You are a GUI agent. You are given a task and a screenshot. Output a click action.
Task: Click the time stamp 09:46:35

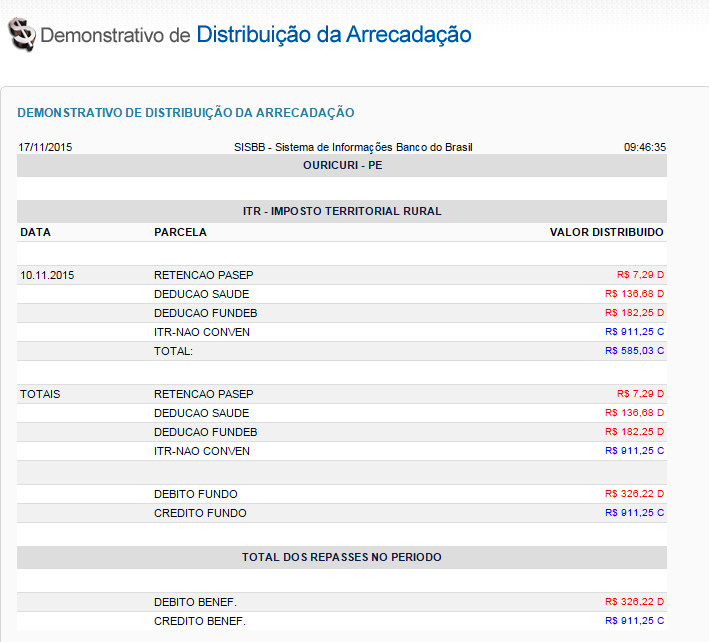tap(645, 147)
